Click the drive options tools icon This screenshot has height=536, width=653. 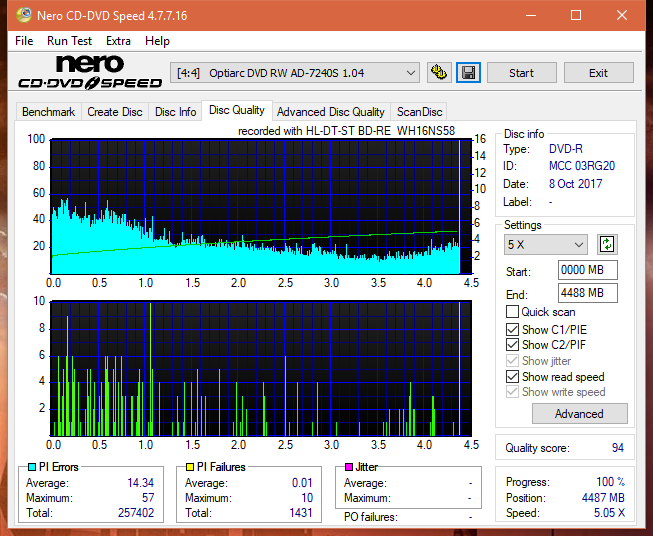point(439,73)
